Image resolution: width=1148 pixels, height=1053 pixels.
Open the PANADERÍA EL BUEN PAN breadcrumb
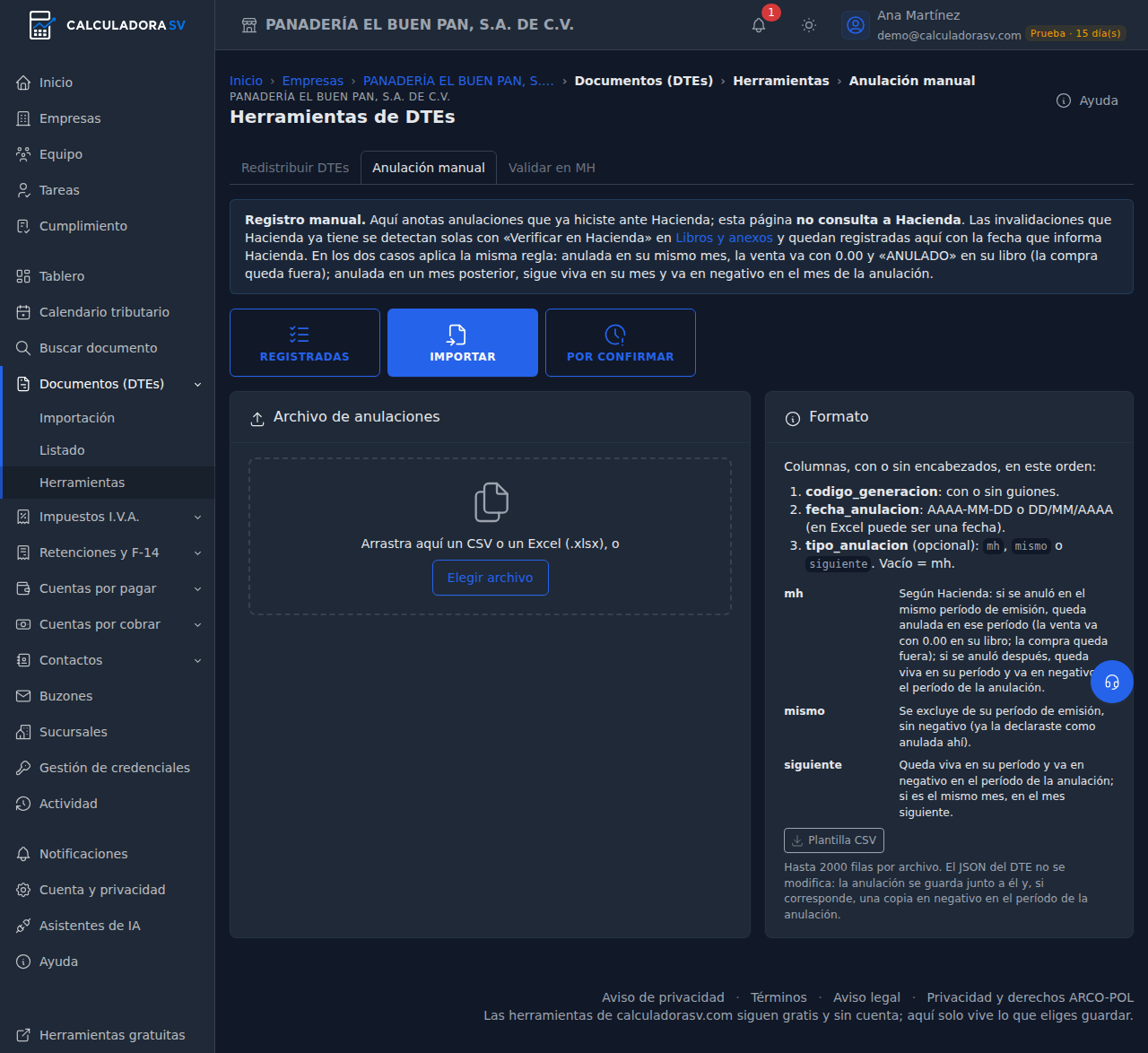coord(458,81)
